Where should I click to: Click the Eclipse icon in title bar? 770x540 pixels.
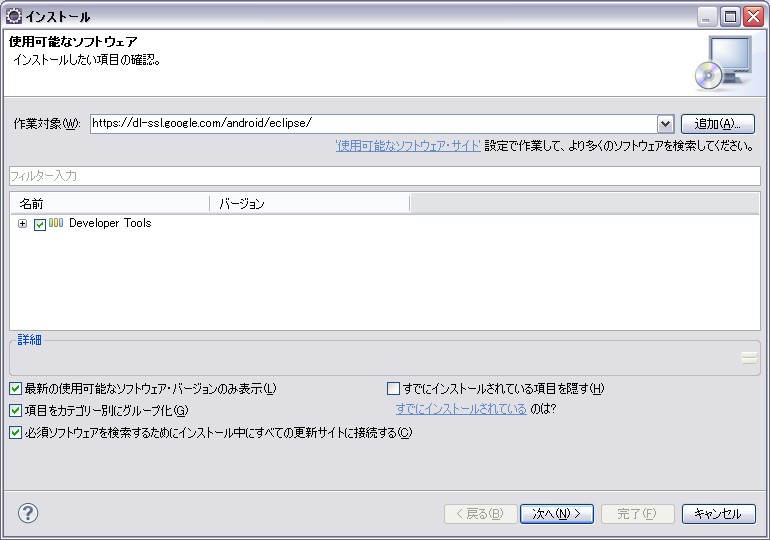point(14,16)
